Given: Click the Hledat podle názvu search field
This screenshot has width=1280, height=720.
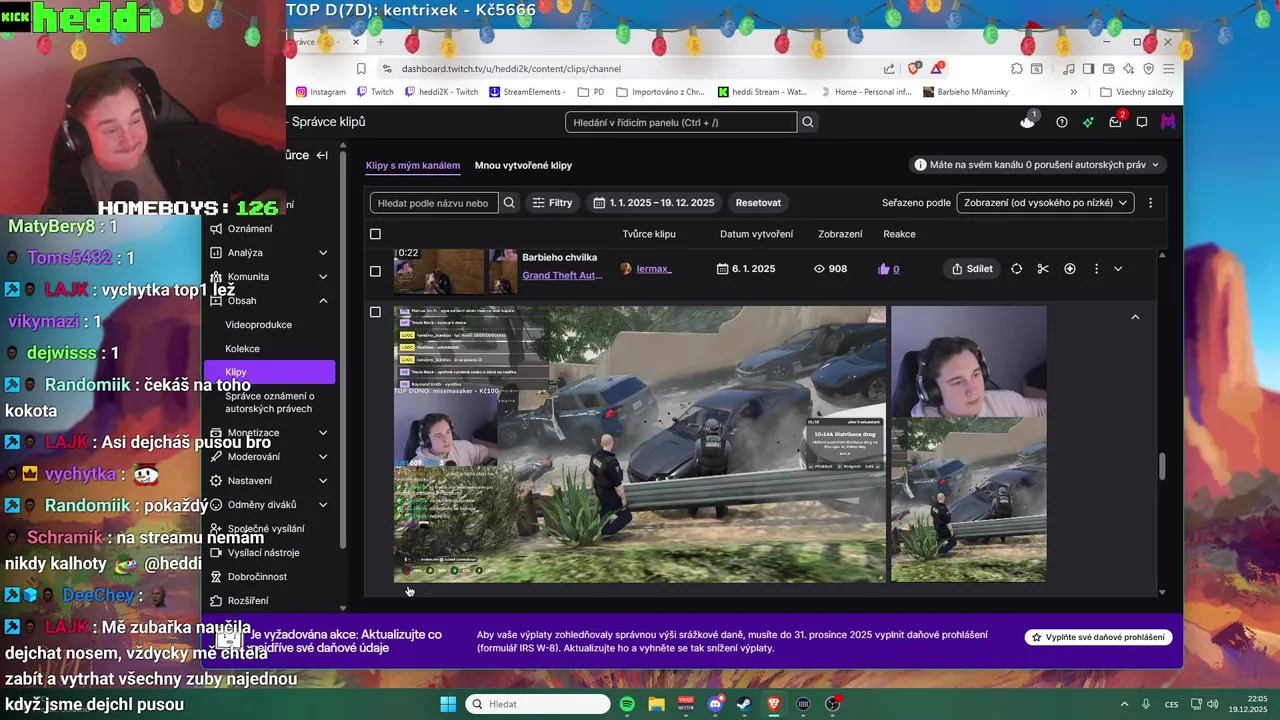Looking at the screenshot, I should 434,202.
